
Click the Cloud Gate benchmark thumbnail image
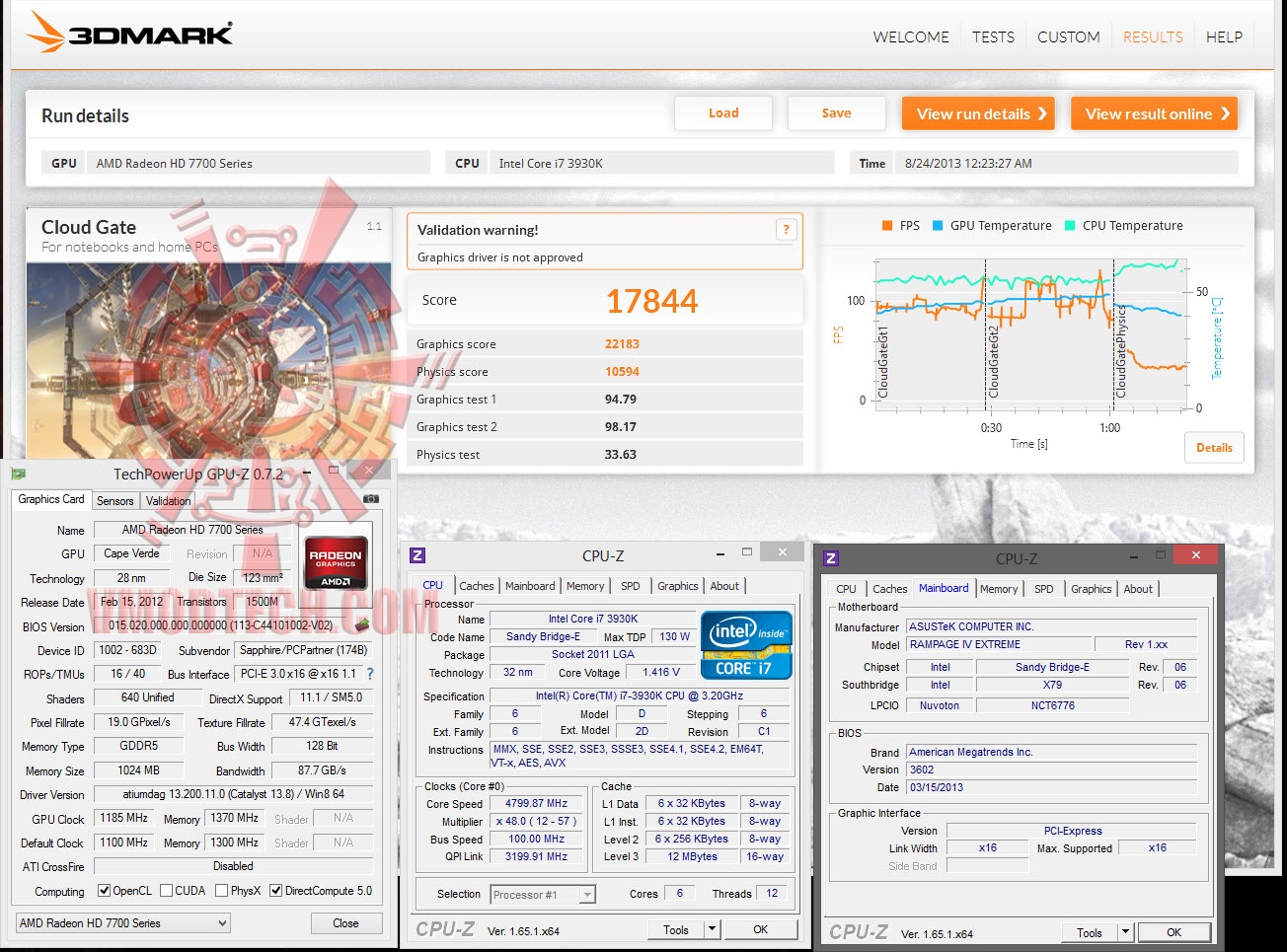209,361
